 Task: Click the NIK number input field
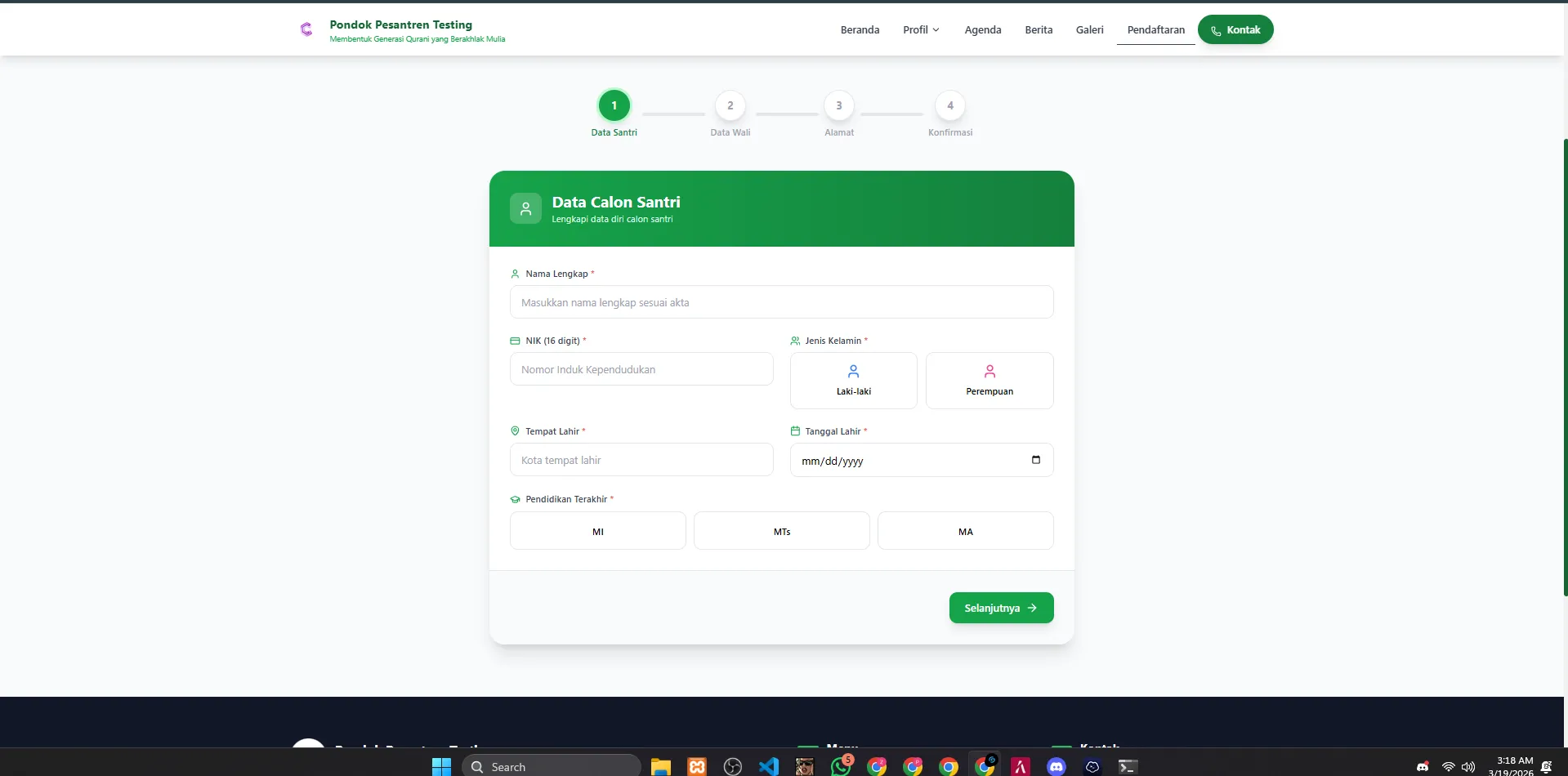click(641, 369)
